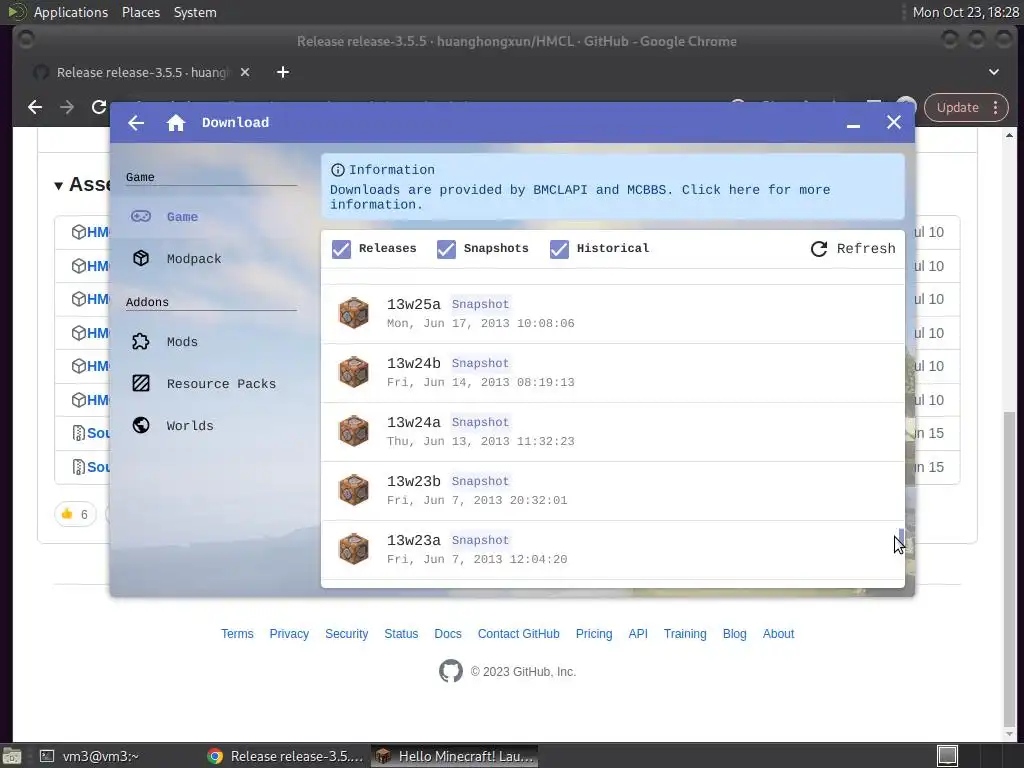
Task: Select version 13w25a in the list
Action: (x=613, y=313)
